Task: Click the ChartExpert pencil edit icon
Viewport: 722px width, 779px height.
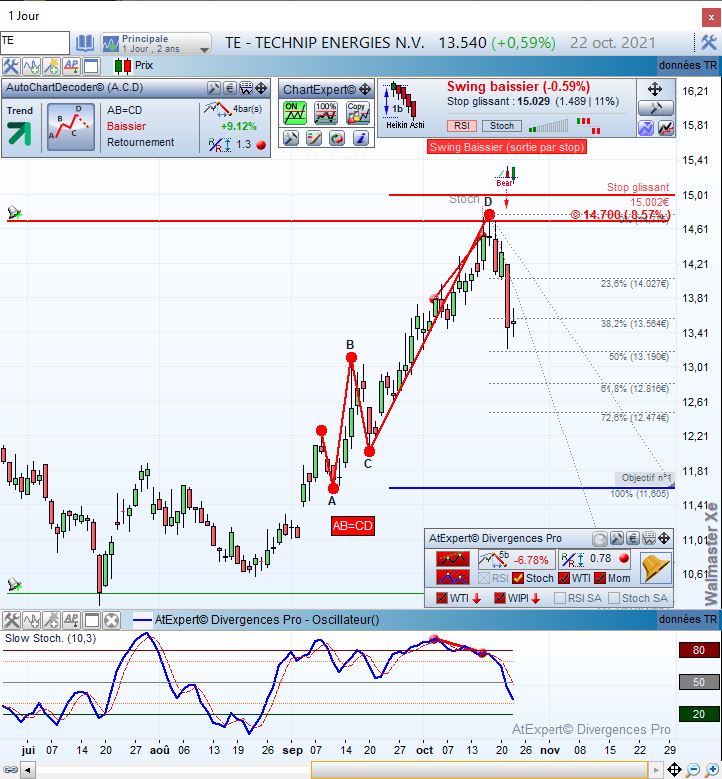Action: (314, 138)
